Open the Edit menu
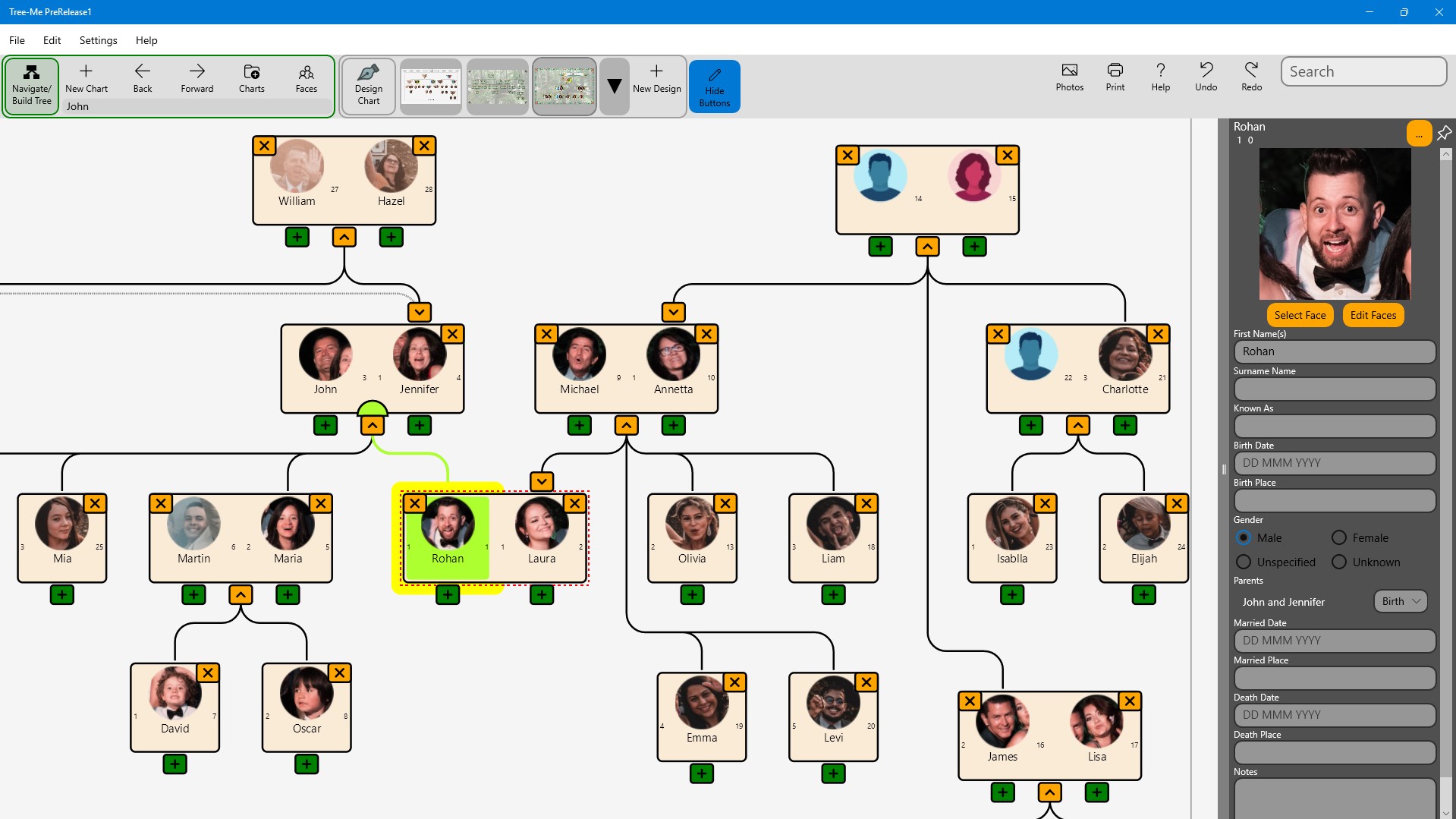 pos(51,40)
